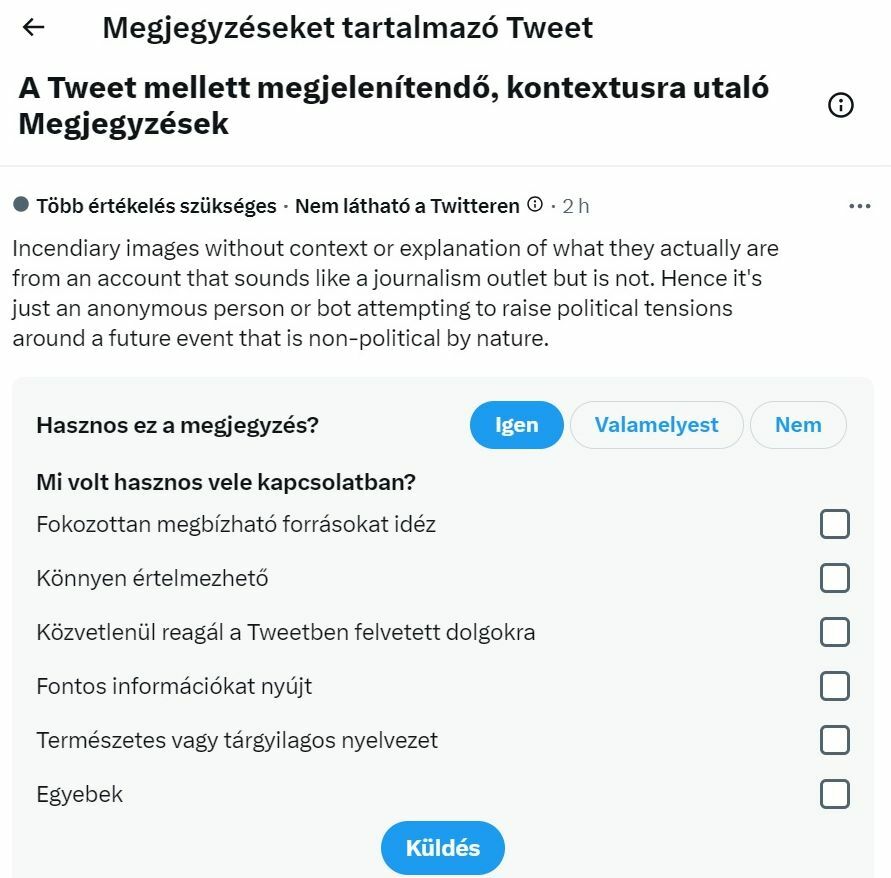Go back using the left arrow icon
Screen dimensions: 891x878
click(x=34, y=27)
